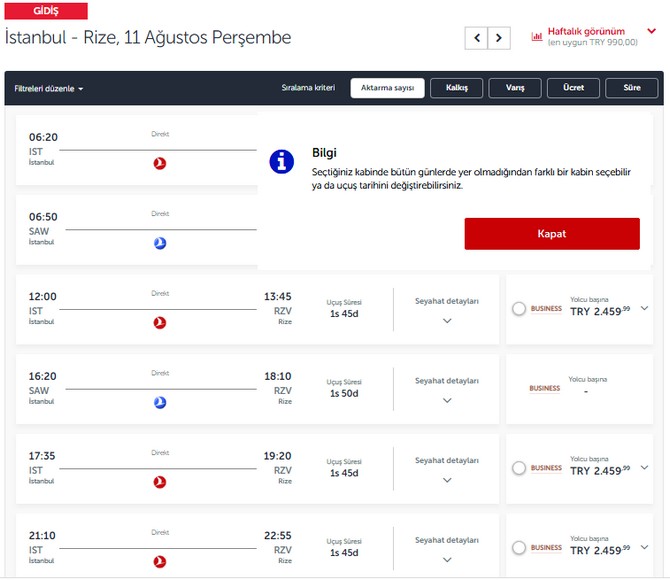This screenshot has height=580, width=670.
Task: Sort flights by Kalkış time
Action: point(457,88)
